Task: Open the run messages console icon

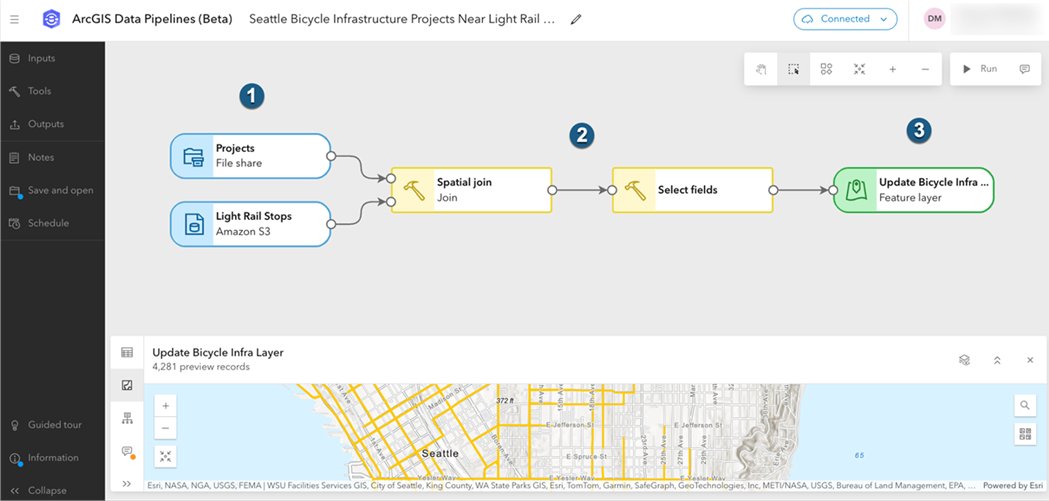Action: (x=1024, y=69)
